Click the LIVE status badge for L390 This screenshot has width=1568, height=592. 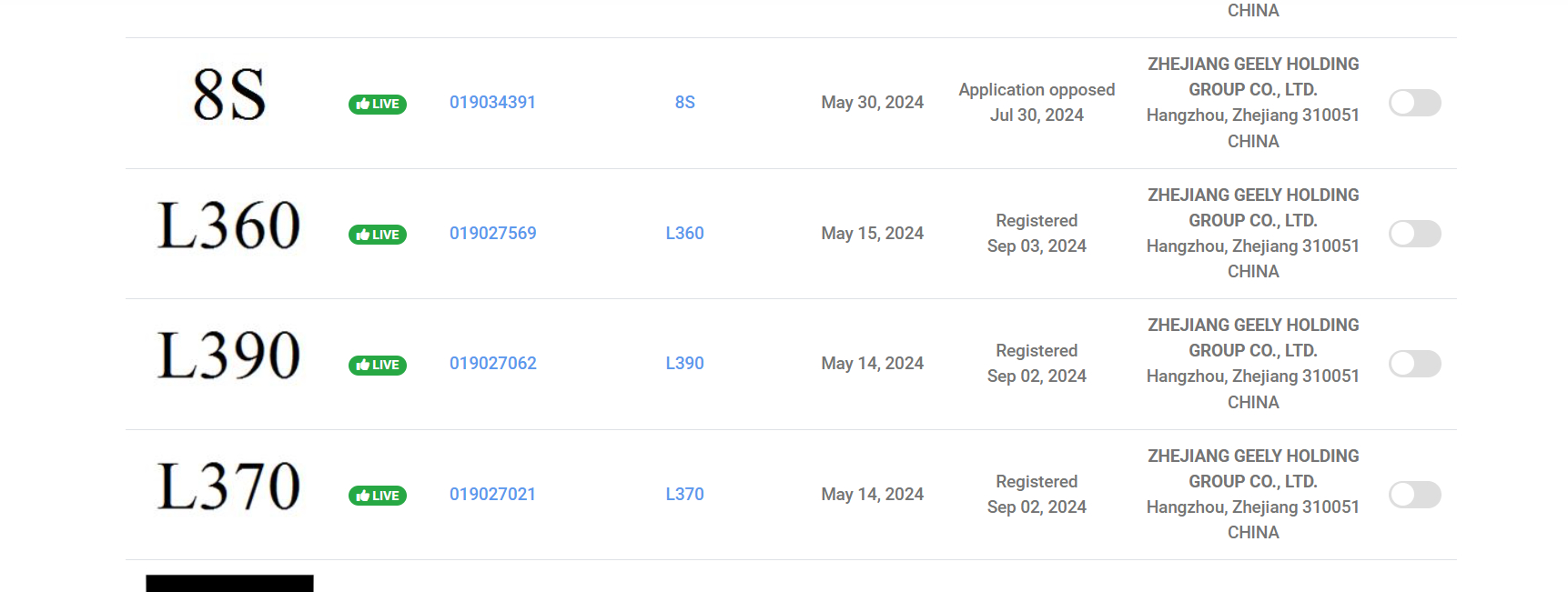(377, 365)
